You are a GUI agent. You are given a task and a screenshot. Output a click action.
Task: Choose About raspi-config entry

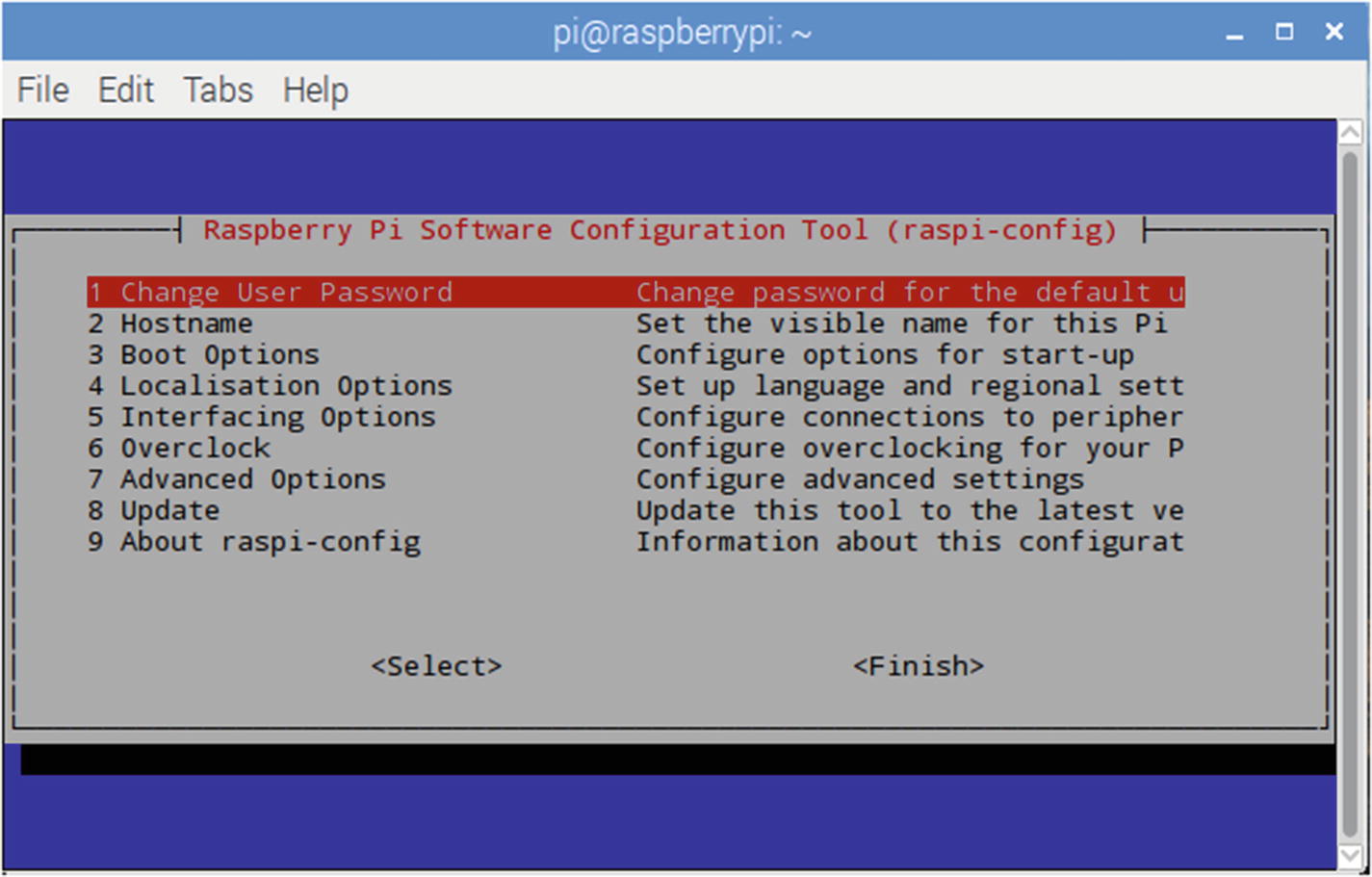254,542
